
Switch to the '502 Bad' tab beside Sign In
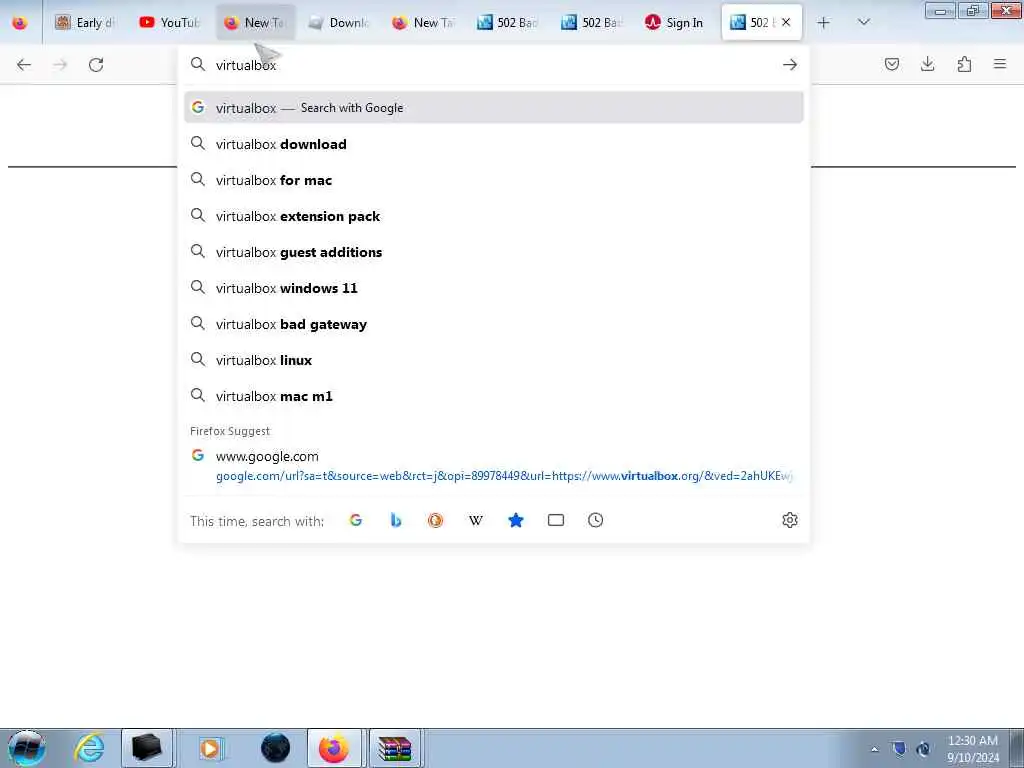(x=593, y=23)
